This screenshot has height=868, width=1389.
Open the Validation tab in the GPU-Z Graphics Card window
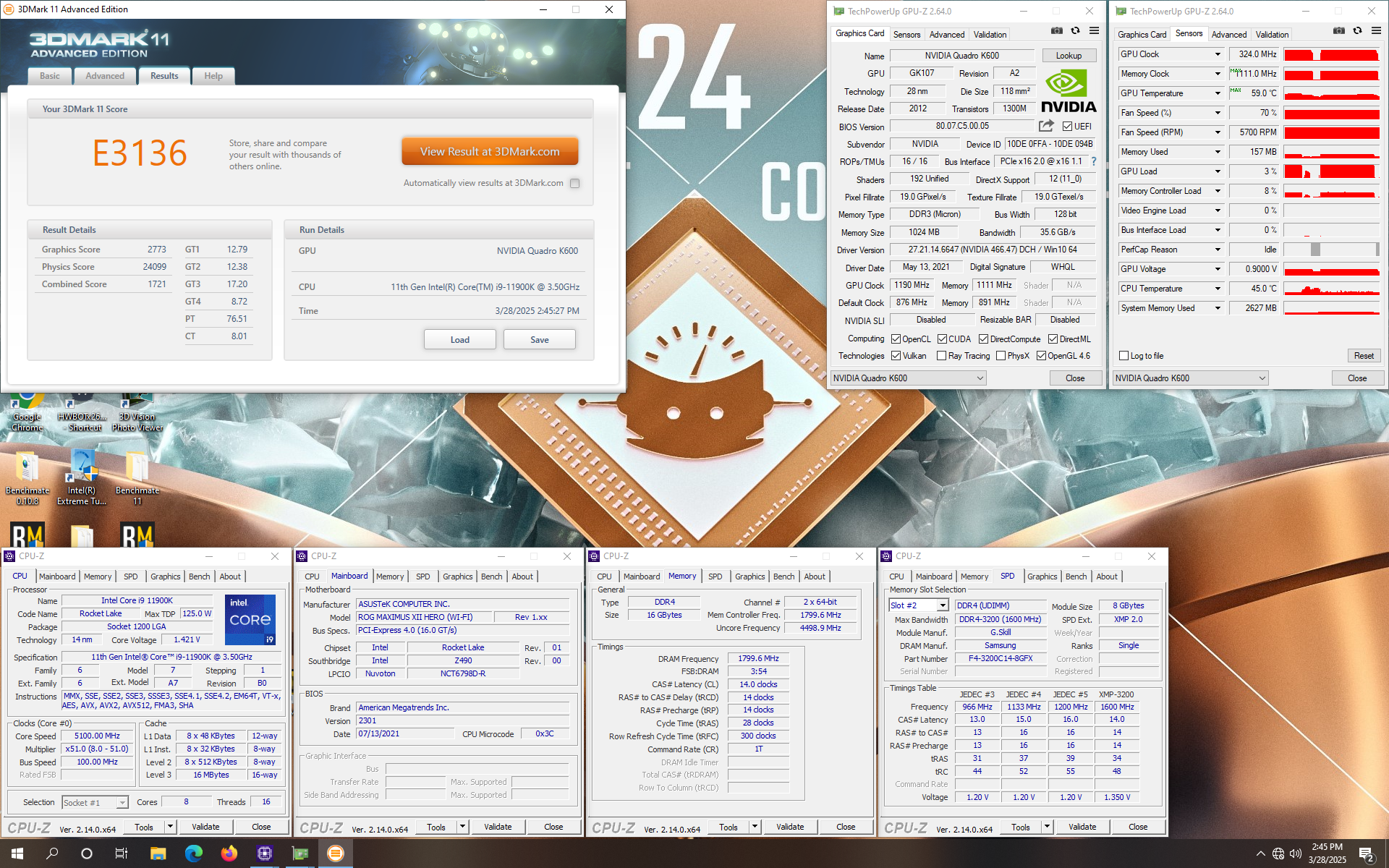pos(990,35)
